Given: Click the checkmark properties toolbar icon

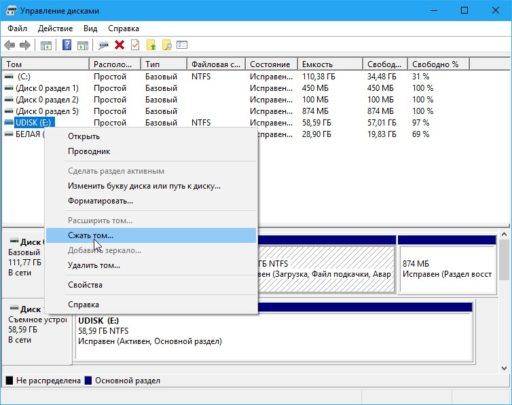Looking at the screenshot, I should [x=135, y=45].
